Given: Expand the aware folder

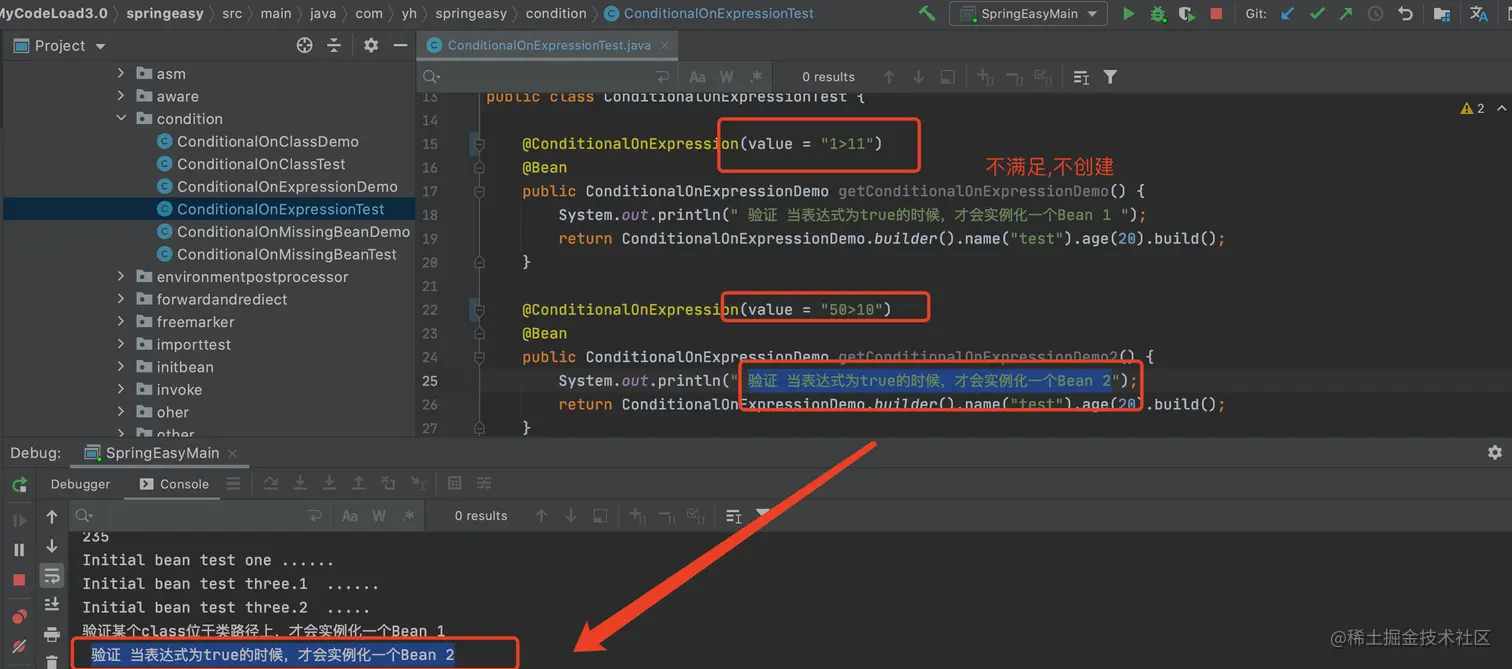Looking at the screenshot, I should pyautogui.click(x=121, y=96).
